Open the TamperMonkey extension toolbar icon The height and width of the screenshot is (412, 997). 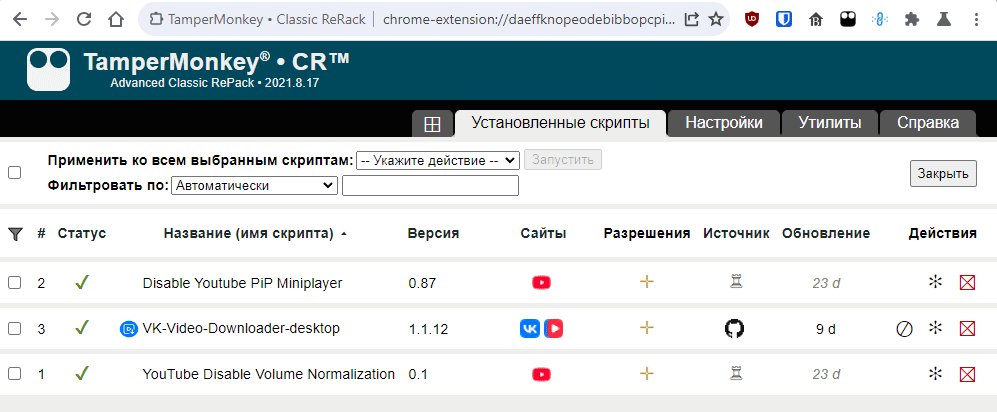pos(848,20)
